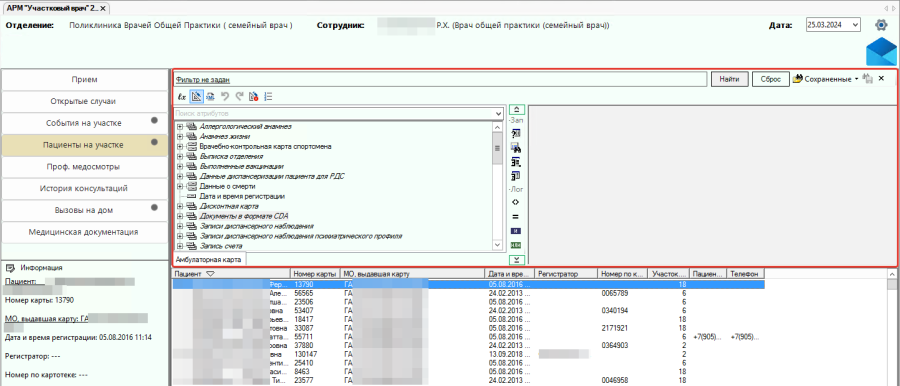Image resolution: width=900 pixels, height=386 pixels.
Task: Insert the blue 'И' (AND) operator
Action: point(515,231)
